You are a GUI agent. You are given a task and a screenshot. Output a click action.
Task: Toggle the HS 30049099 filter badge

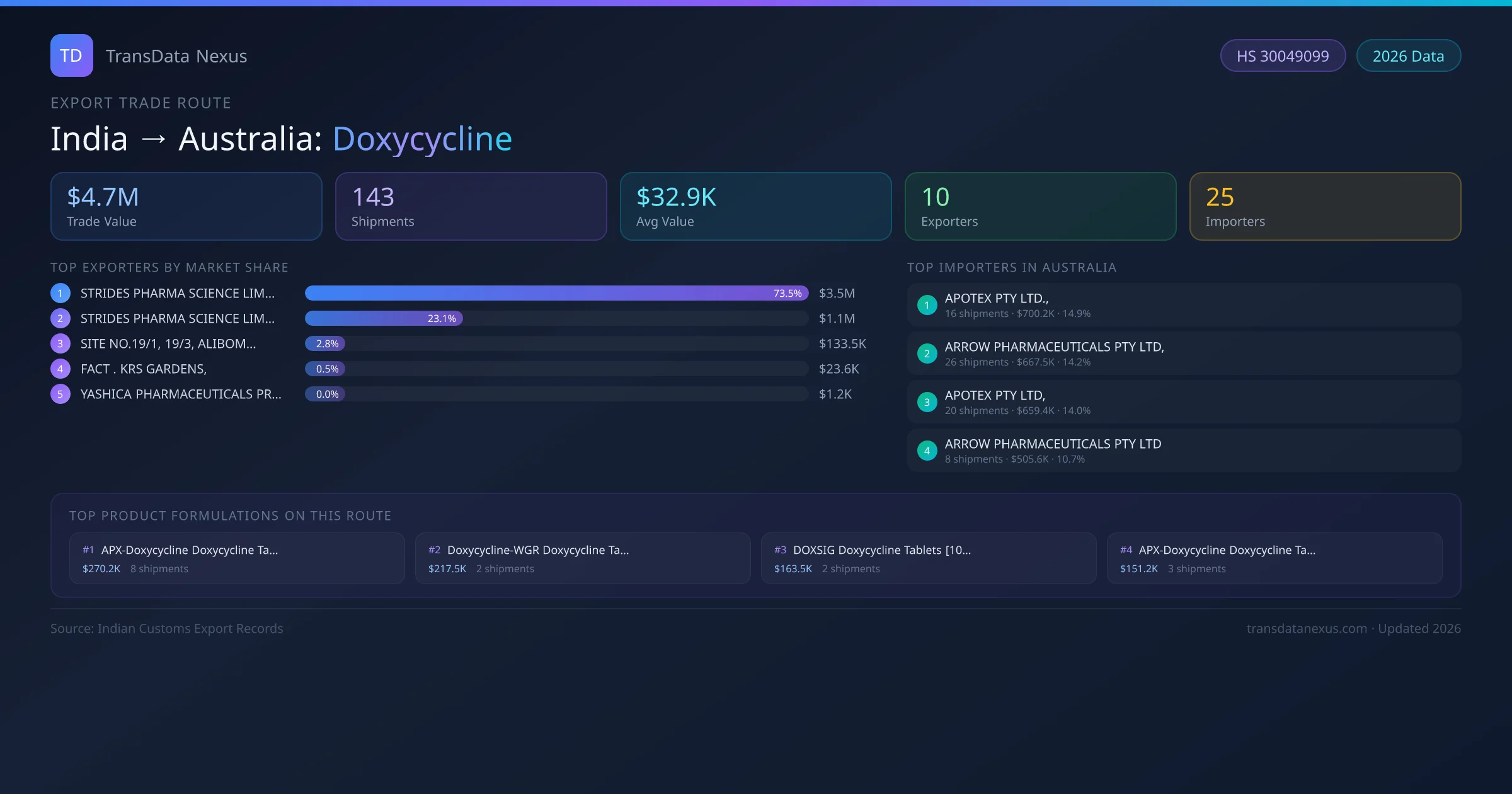click(1283, 55)
